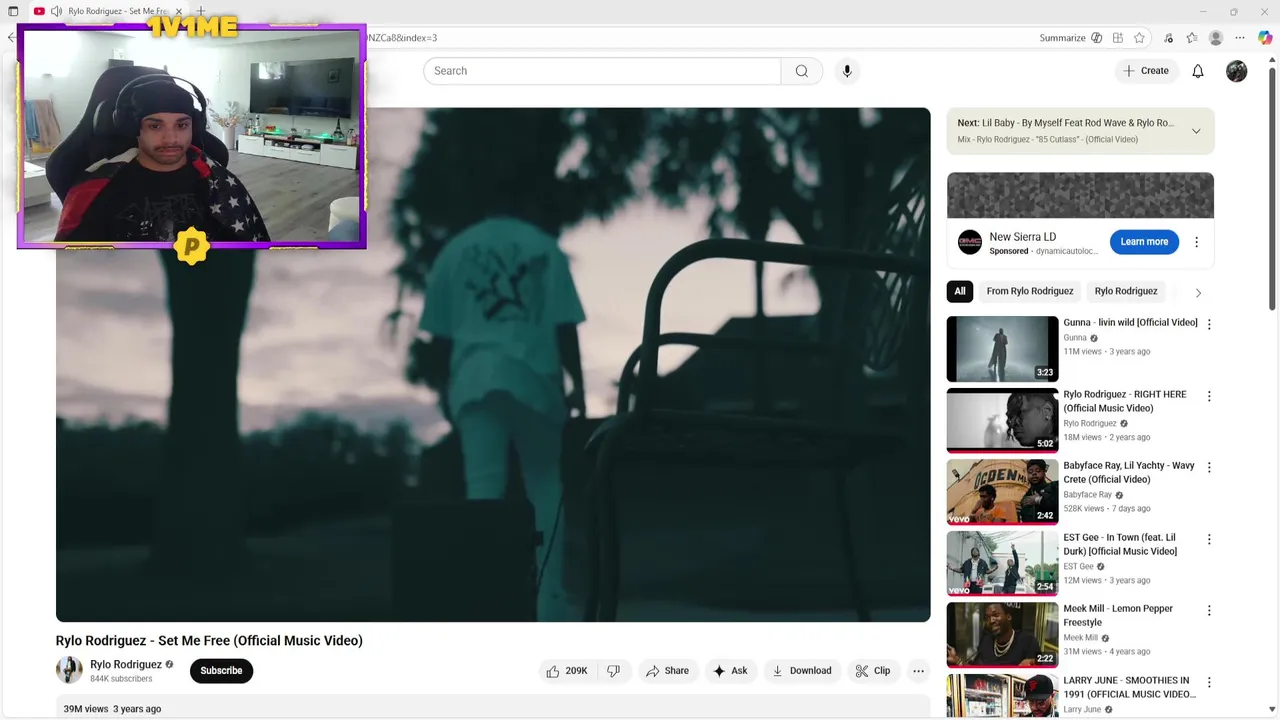Click the Share button

666,671
